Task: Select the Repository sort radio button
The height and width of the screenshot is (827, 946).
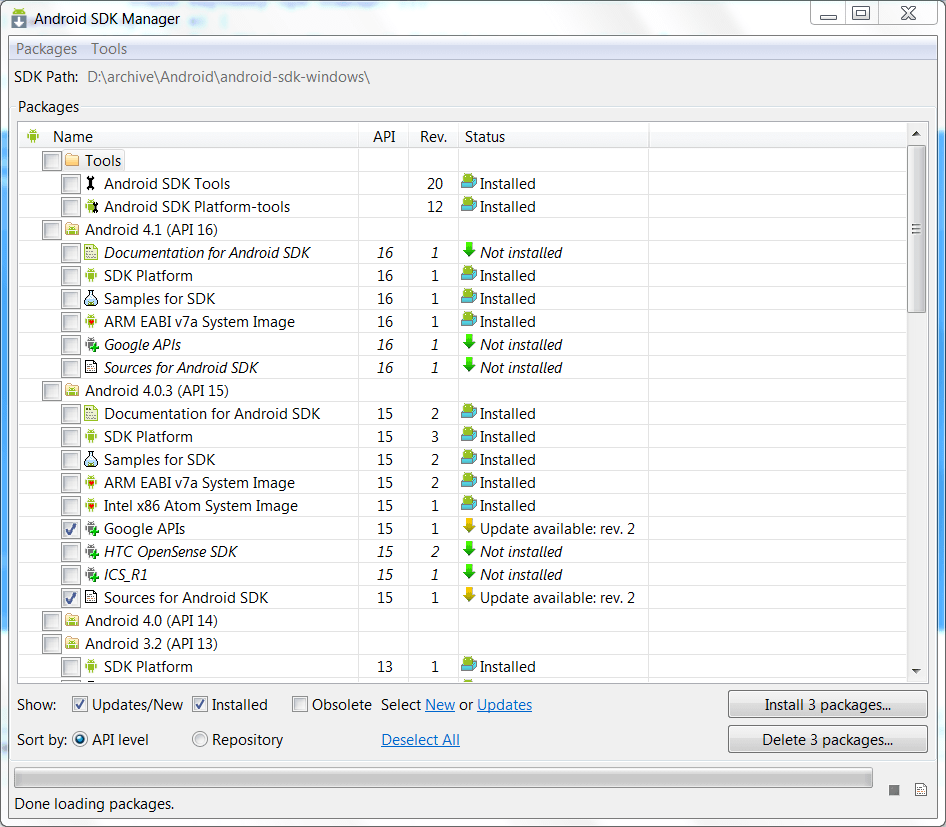Action: (200, 740)
